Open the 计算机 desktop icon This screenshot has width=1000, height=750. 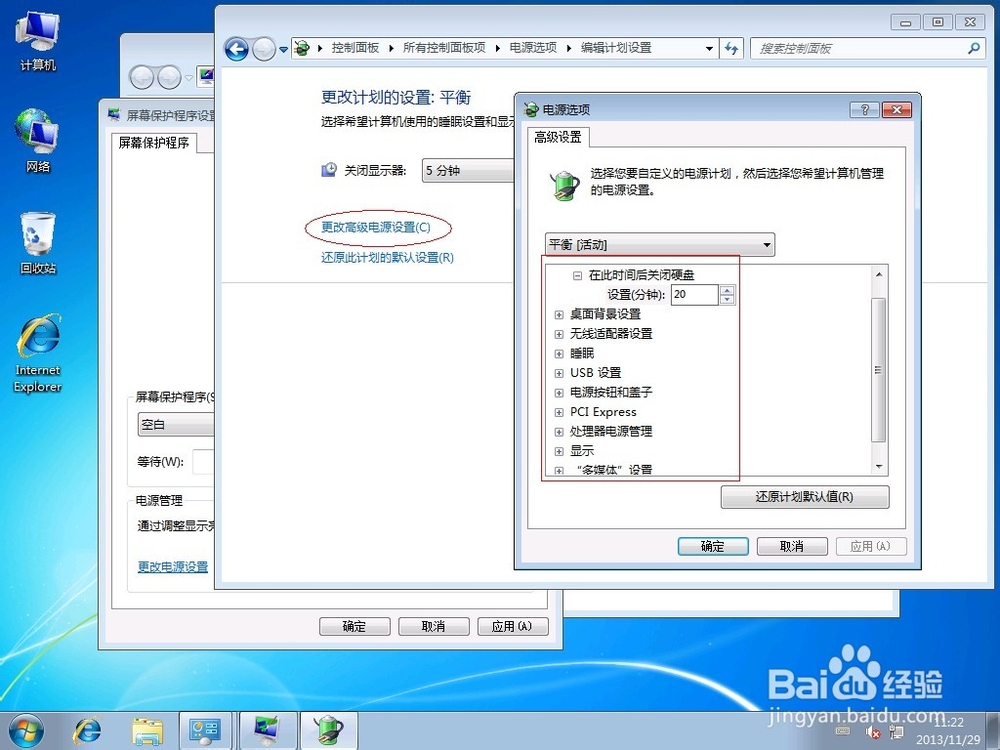[38, 40]
